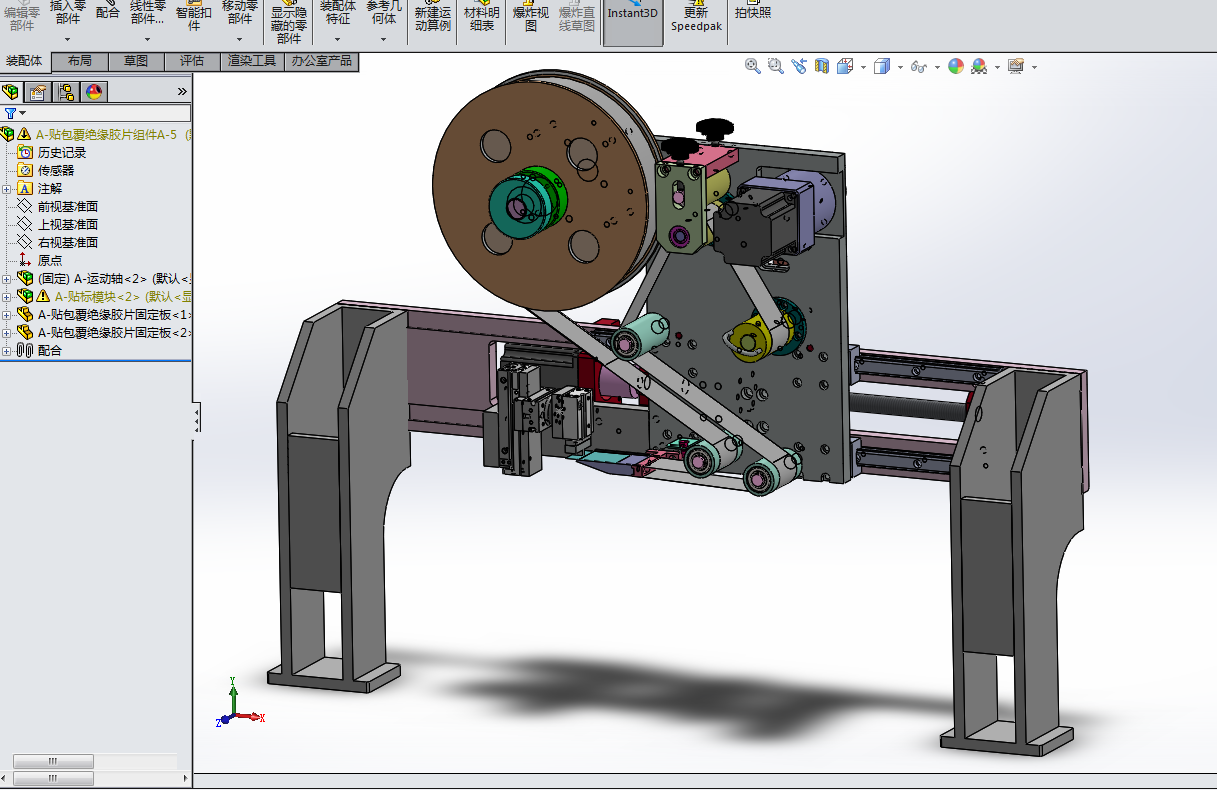
Task: Open the Hide/Show Items glasses dropdown
Action: [937, 68]
